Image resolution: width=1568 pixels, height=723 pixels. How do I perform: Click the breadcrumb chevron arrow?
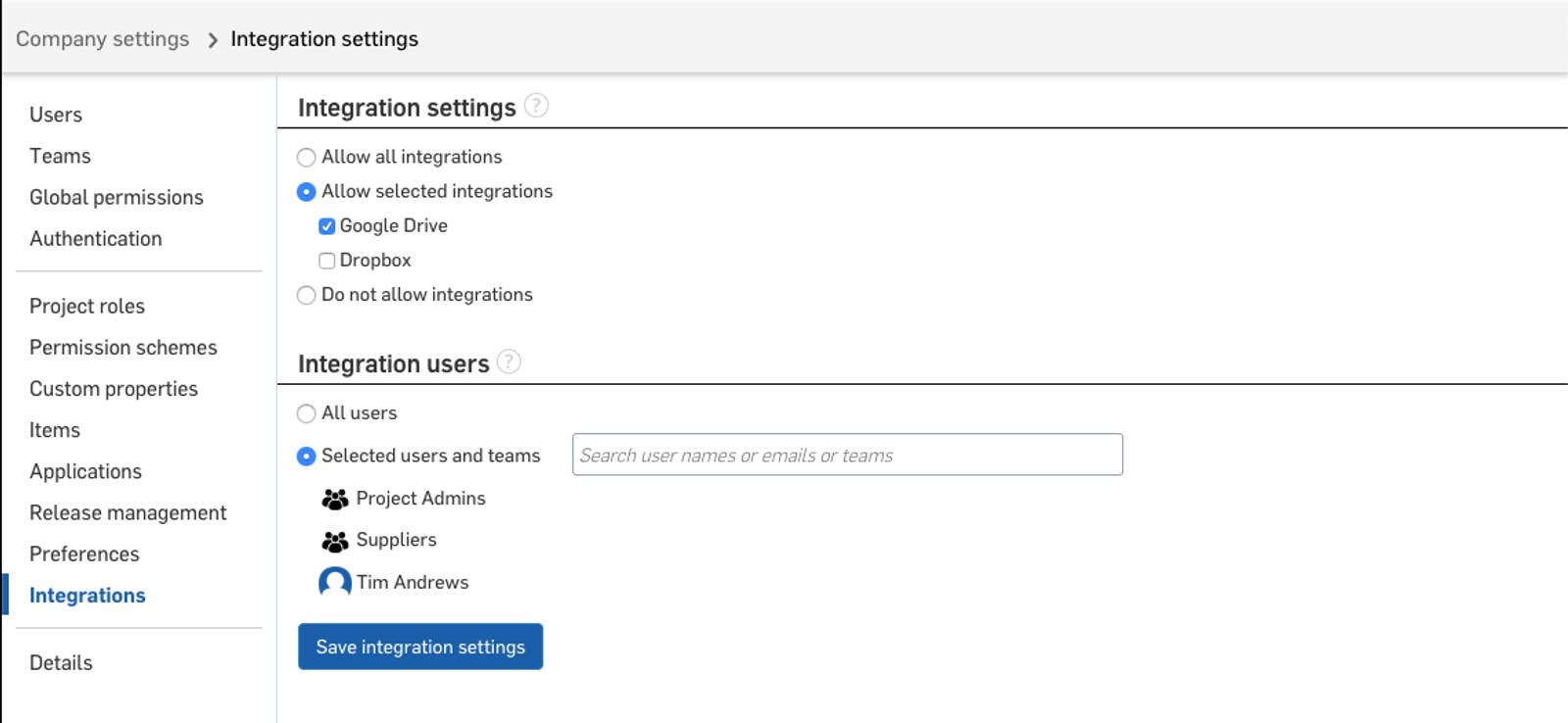coord(212,40)
